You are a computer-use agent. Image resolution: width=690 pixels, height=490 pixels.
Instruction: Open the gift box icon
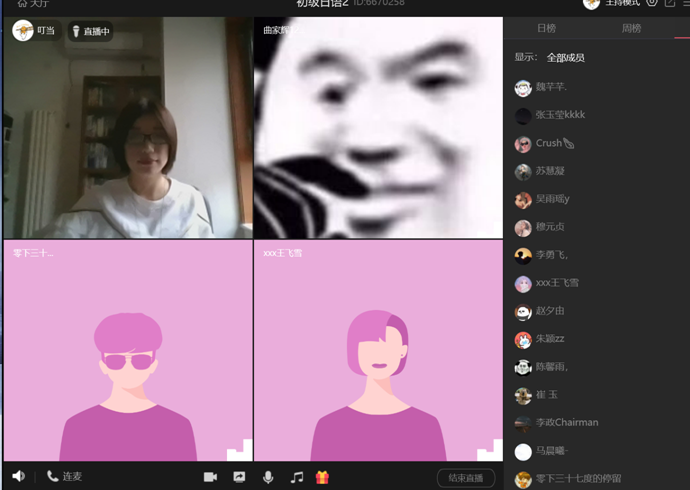point(322,477)
